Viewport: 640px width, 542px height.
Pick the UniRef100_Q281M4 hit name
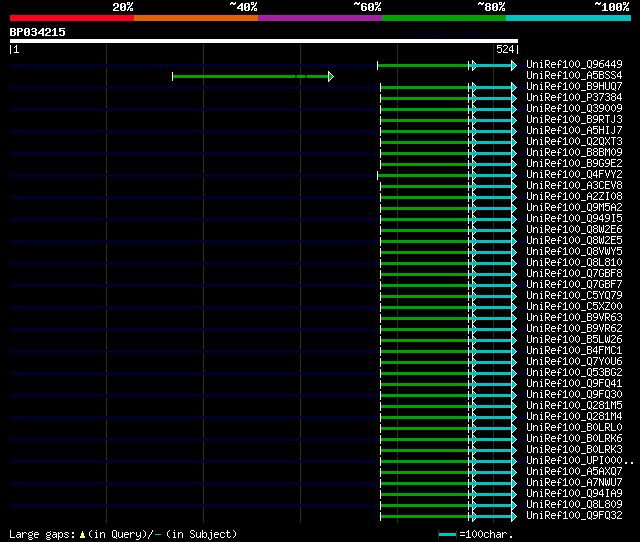point(574,417)
